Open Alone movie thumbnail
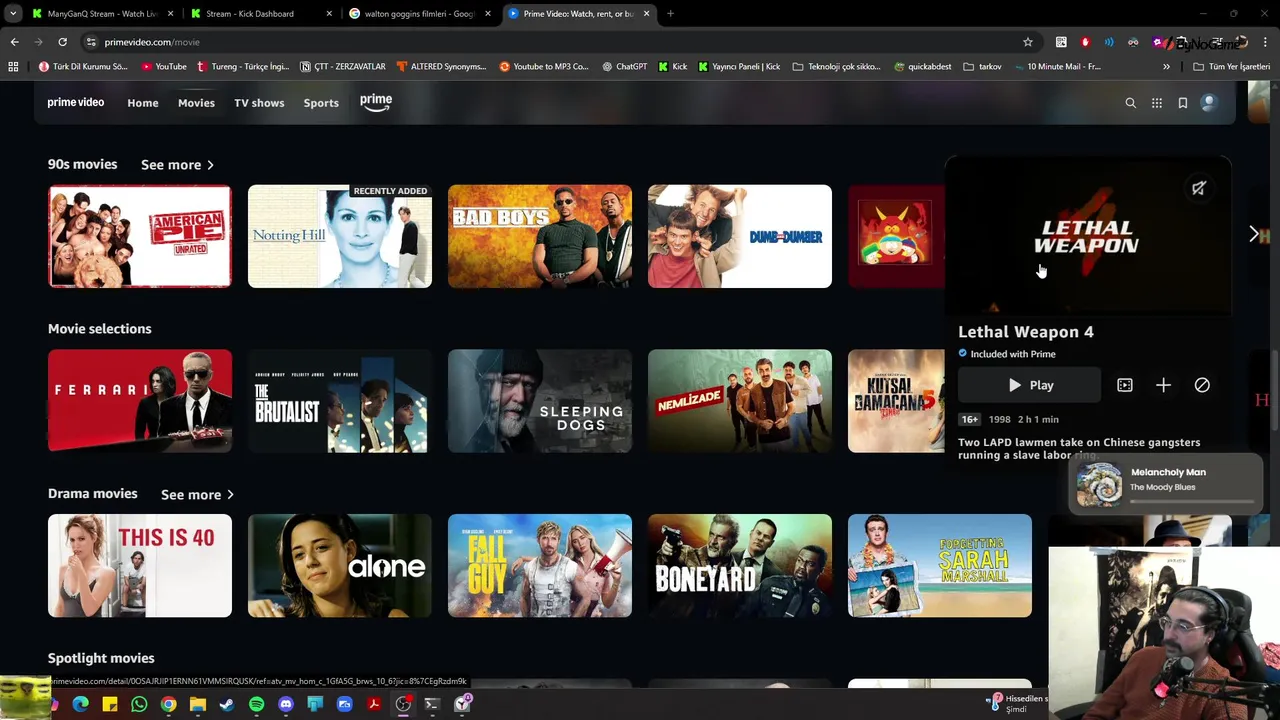1280x720 pixels. [340, 566]
